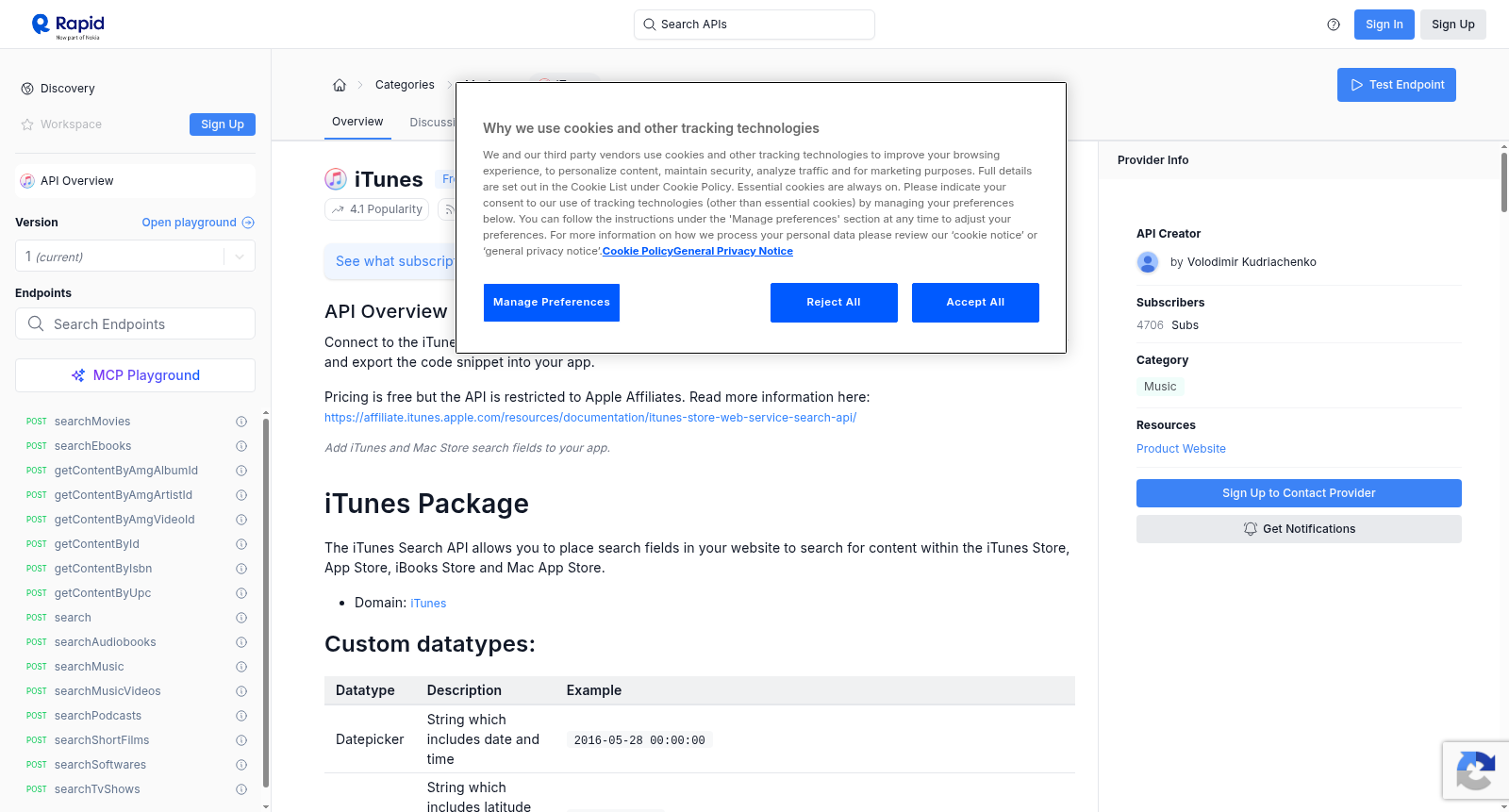Click Sign Up to Contact Provider
1509x812 pixels.
(x=1299, y=493)
